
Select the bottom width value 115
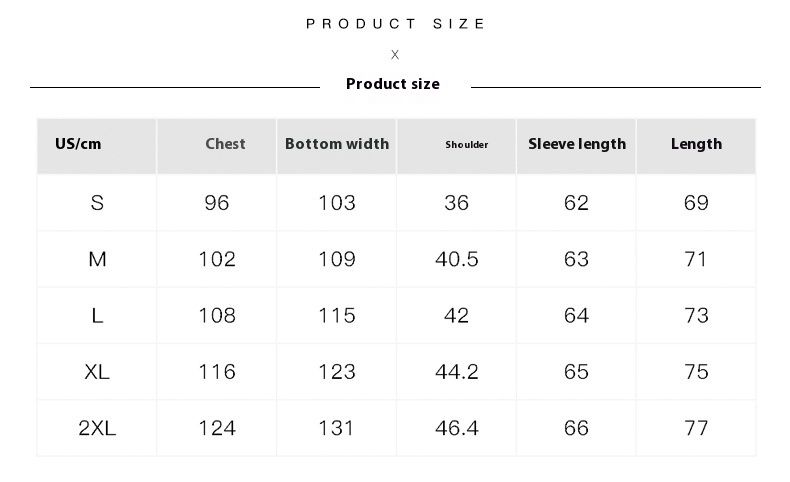click(337, 316)
